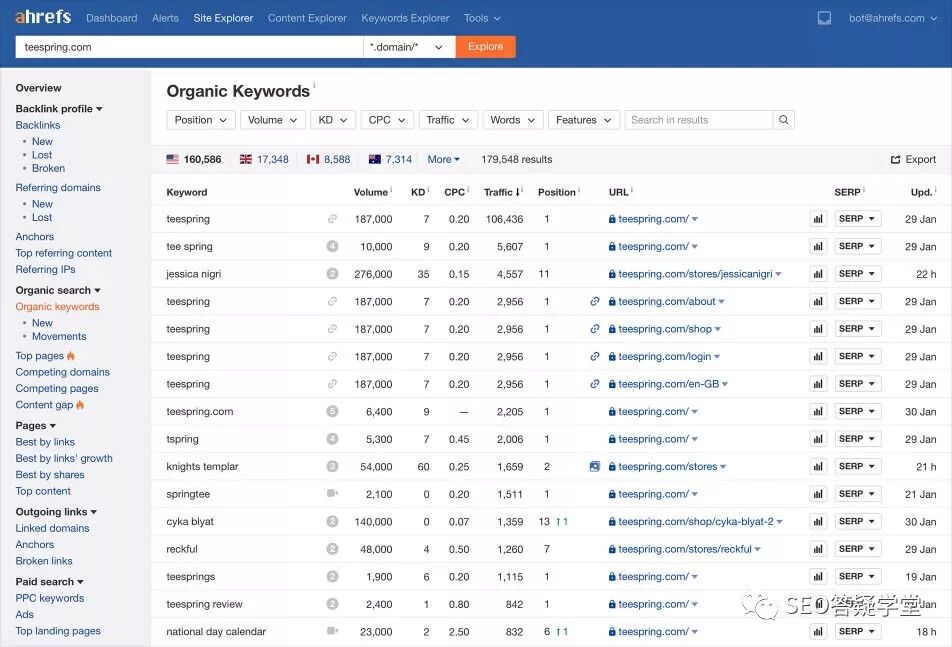Open the notifications monitor icon in header
The height and width of the screenshot is (647, 952).
click(824, 18)
